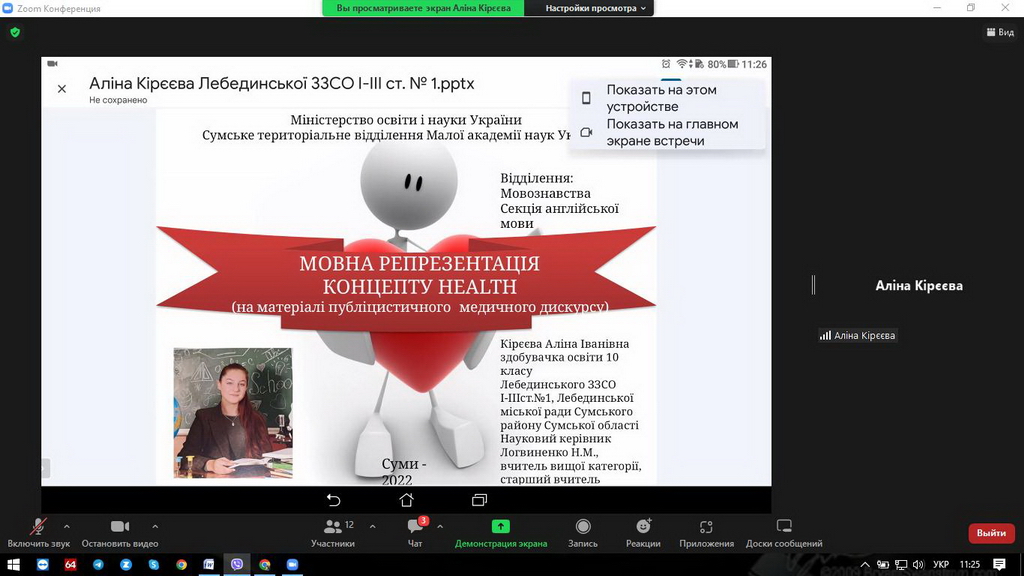Select Показать на главном экране встречи
Viewport: 1024px width, 576px height.
point(671,132)
